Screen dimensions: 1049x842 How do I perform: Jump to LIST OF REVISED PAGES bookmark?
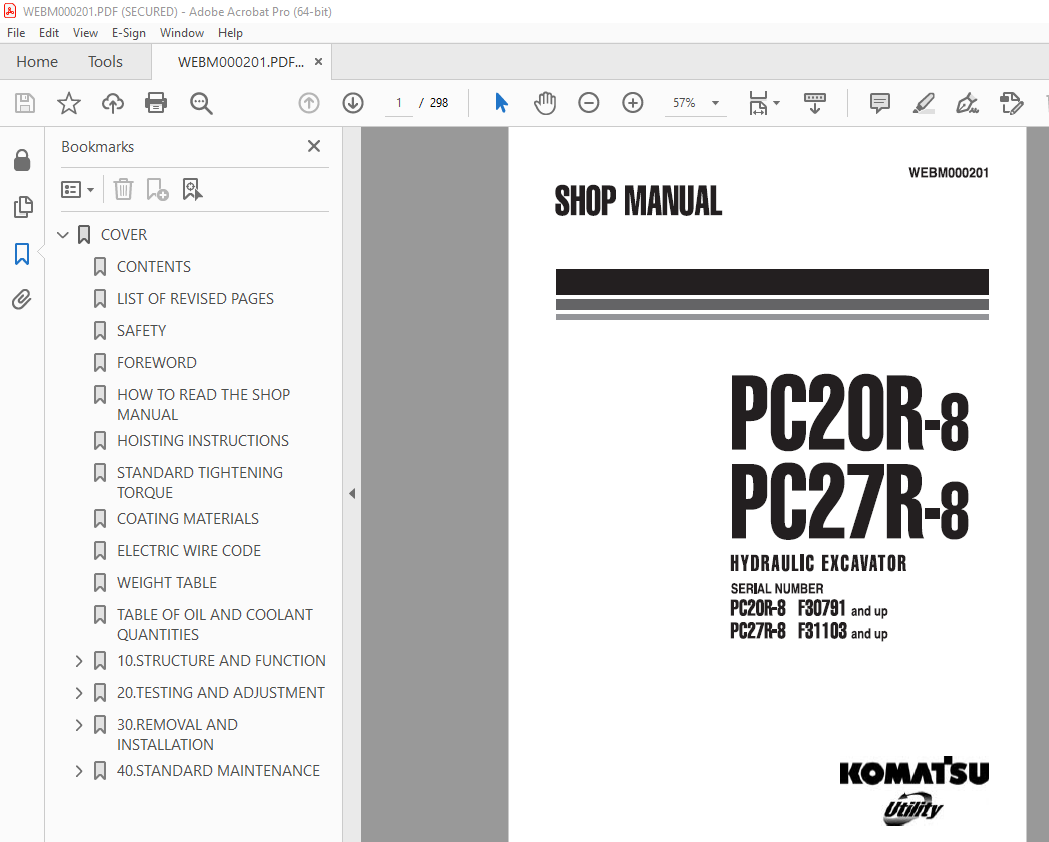coord(195,299)
